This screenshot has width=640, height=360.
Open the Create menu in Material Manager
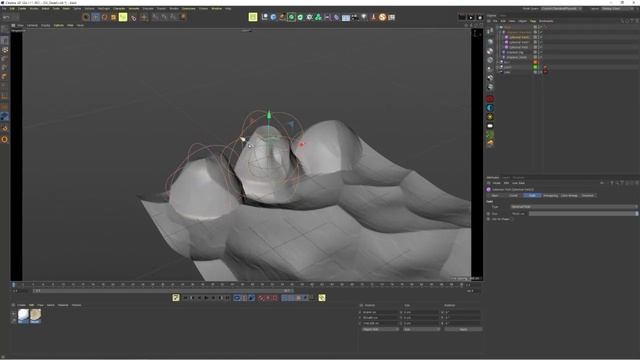point(21,305)
